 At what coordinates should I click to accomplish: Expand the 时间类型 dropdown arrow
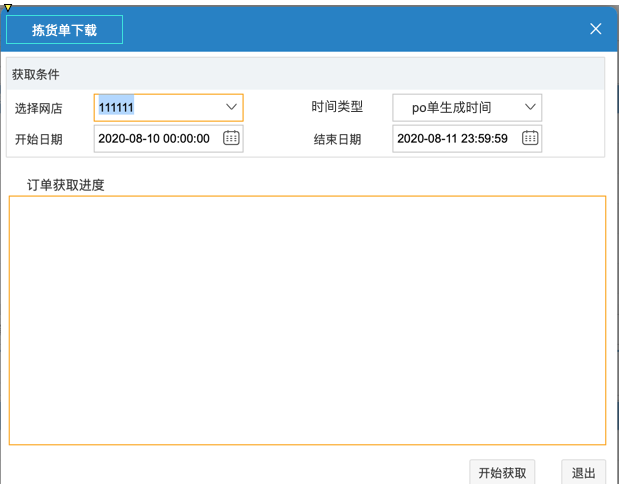tap(530, 107)
